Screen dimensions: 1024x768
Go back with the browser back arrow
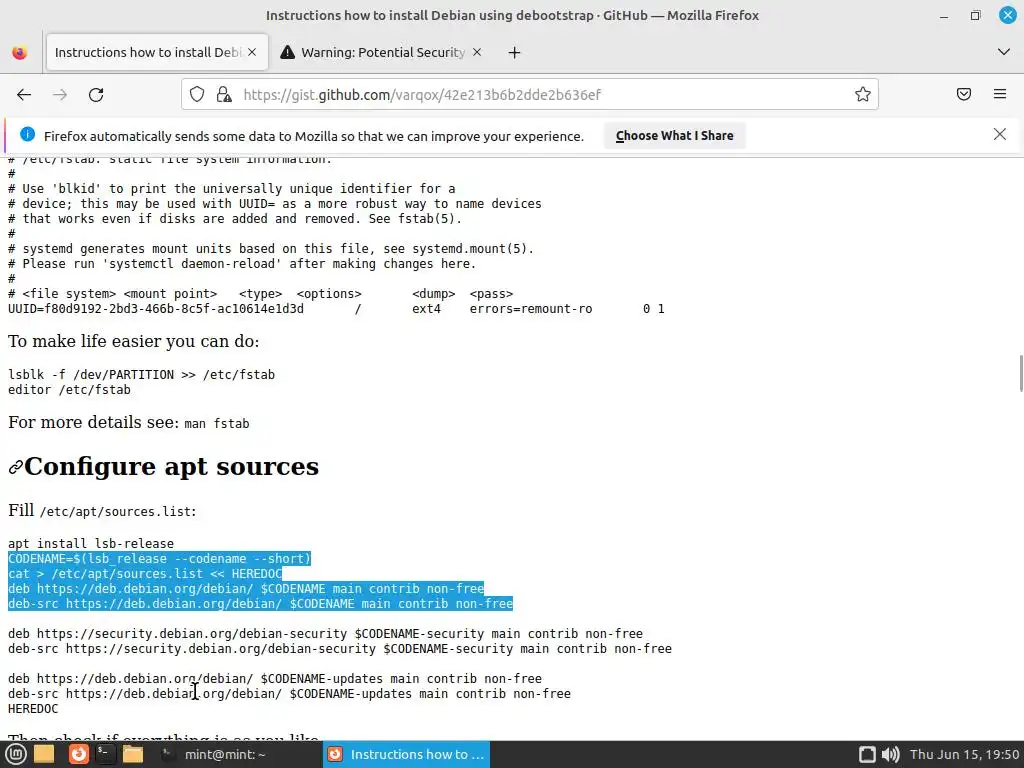click(24, 95)
